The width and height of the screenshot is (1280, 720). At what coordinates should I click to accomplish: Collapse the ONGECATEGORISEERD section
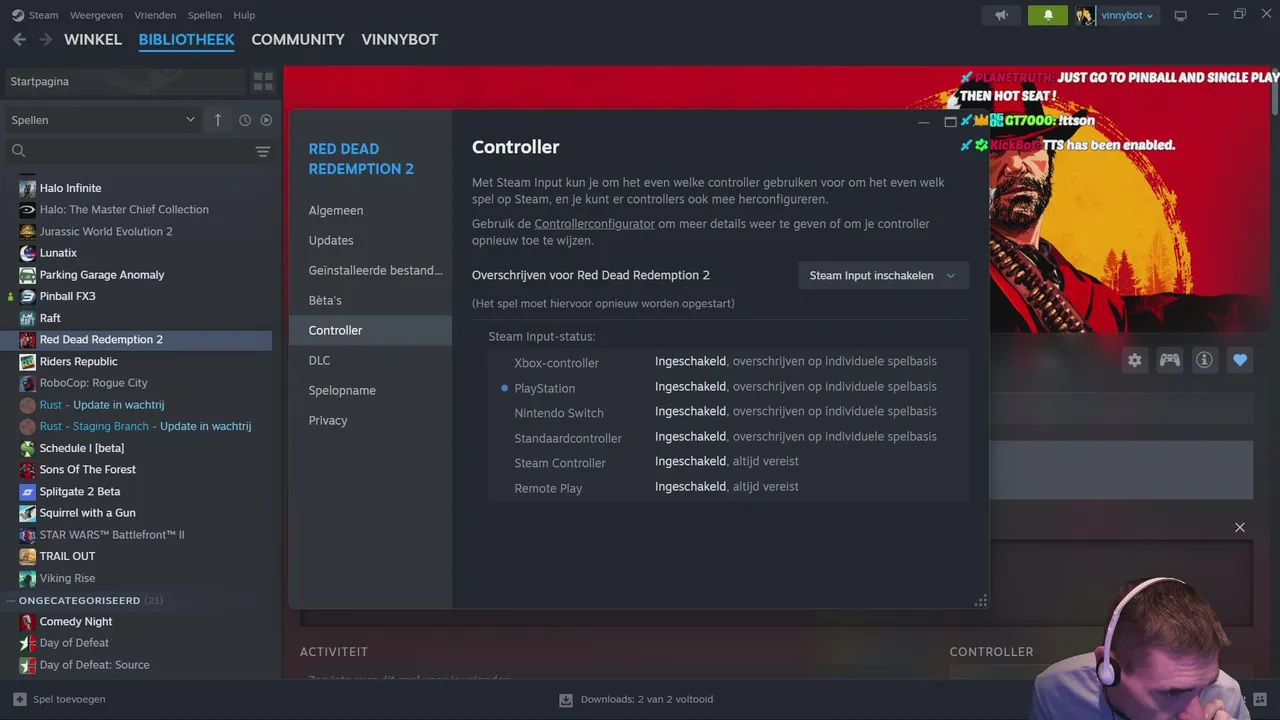pos(11,600)
